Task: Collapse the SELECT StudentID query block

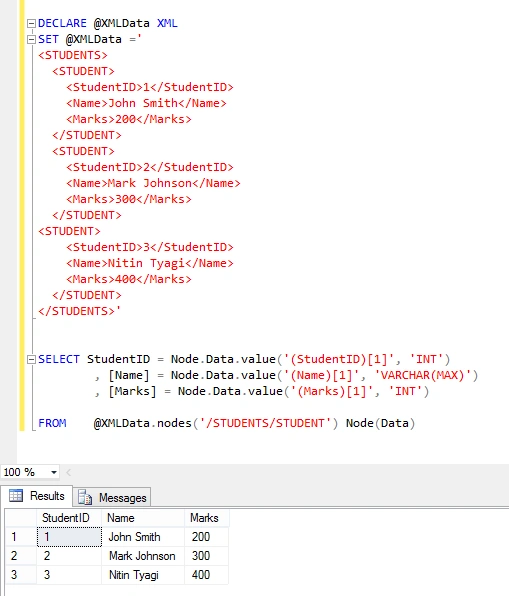Action: (31, 360)
